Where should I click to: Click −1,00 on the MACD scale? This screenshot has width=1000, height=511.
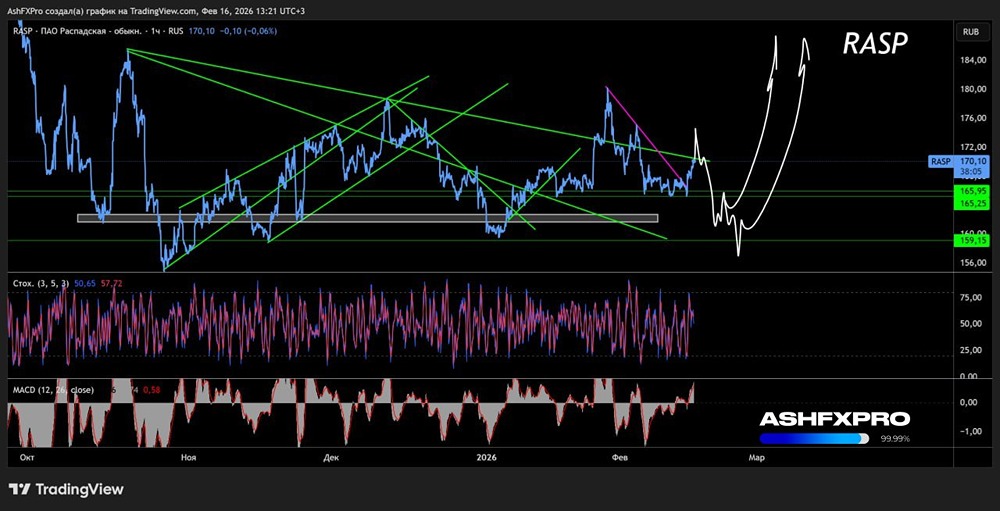(973, 432)
